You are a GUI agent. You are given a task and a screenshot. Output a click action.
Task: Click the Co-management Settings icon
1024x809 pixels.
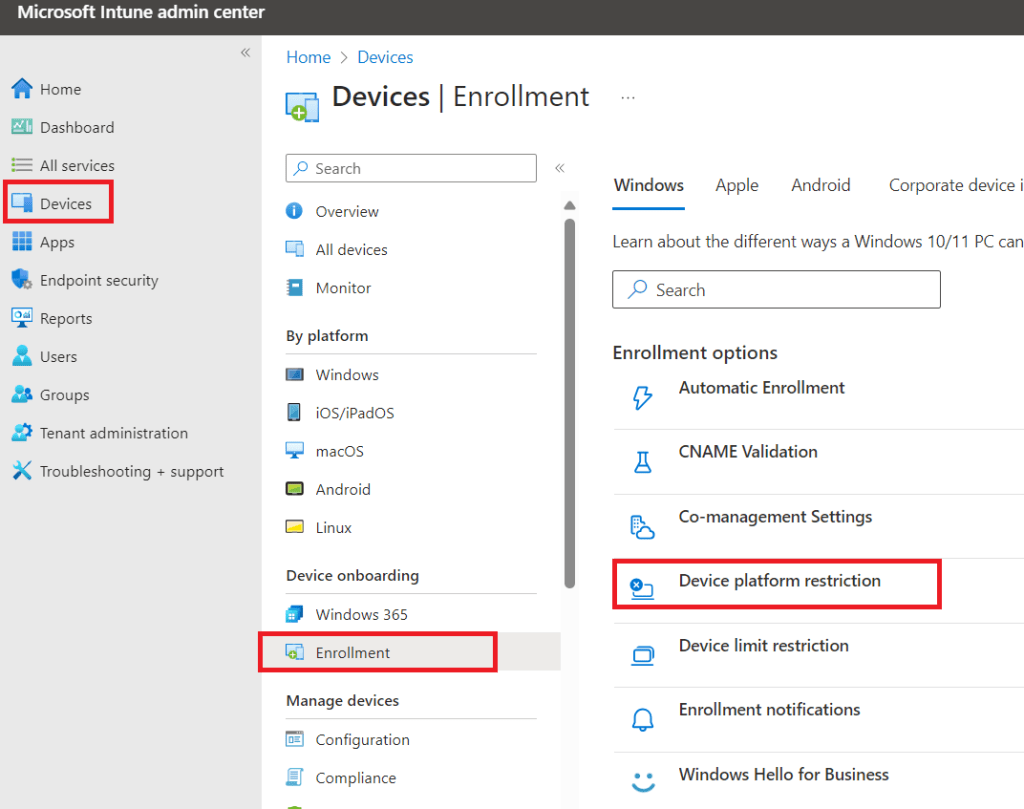click(x=642, y=526)
